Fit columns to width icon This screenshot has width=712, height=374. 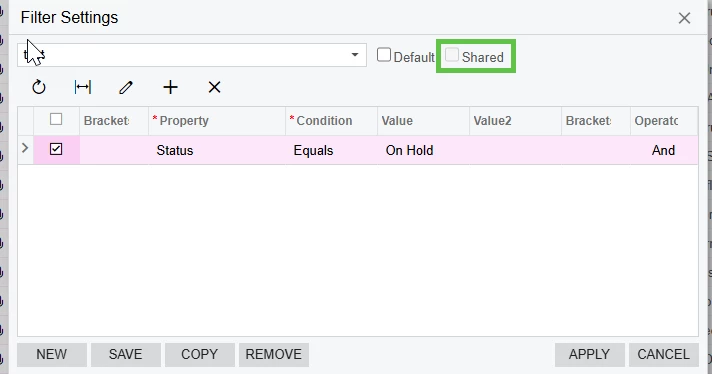83,87
